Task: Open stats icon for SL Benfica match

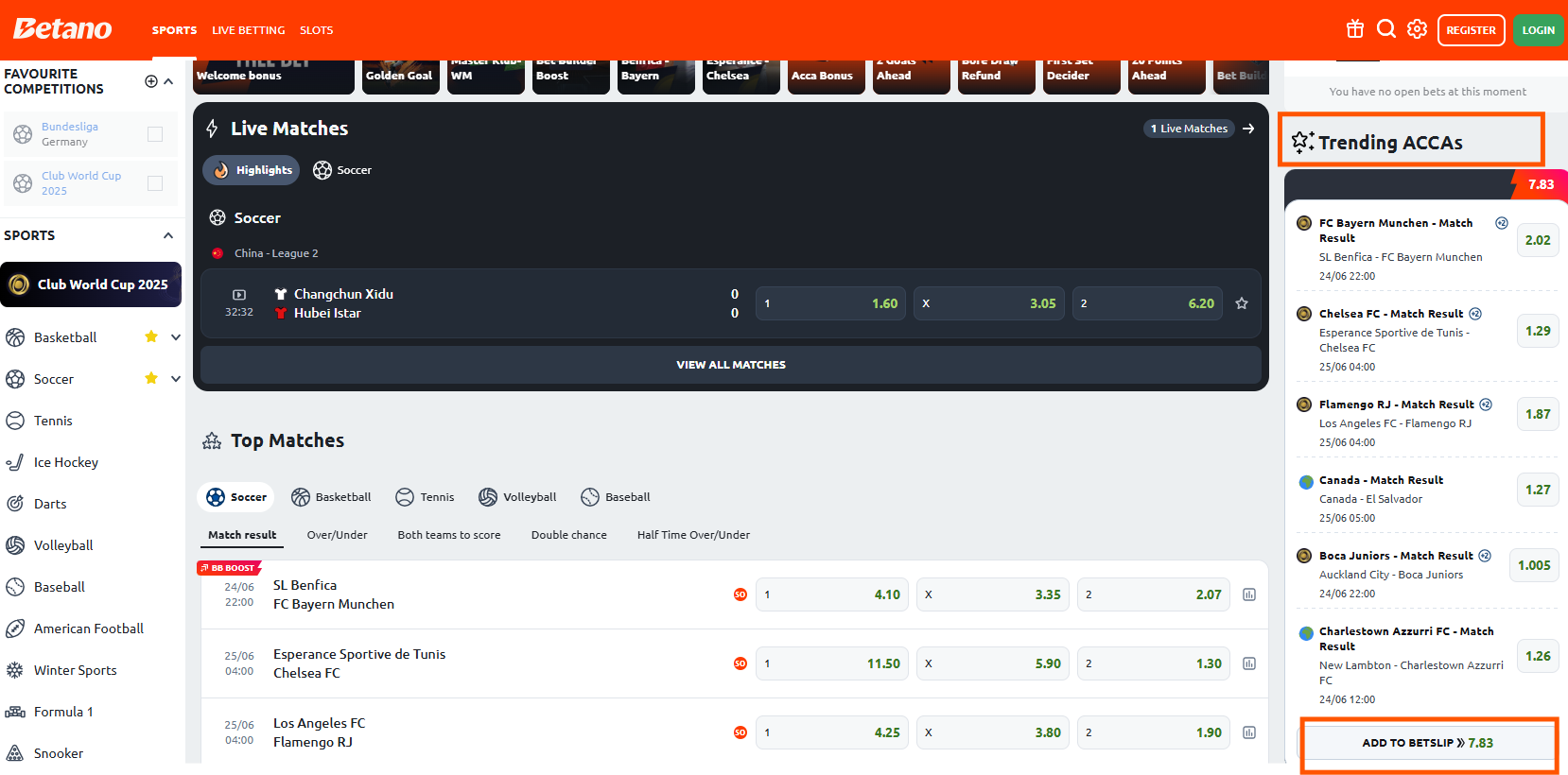Action: (1249, 594)
